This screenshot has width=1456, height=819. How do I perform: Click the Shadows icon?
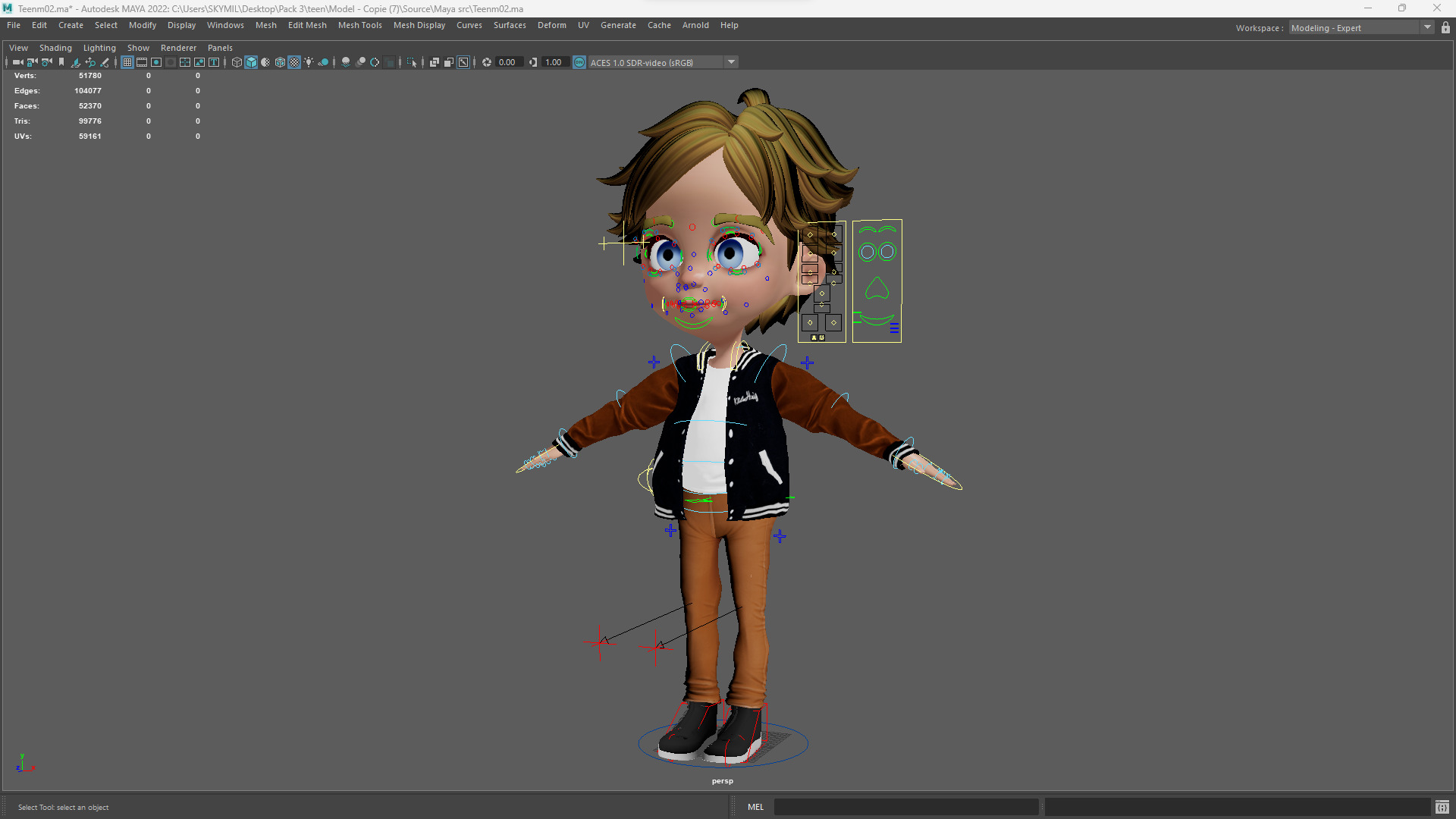(x=323, y=62)
